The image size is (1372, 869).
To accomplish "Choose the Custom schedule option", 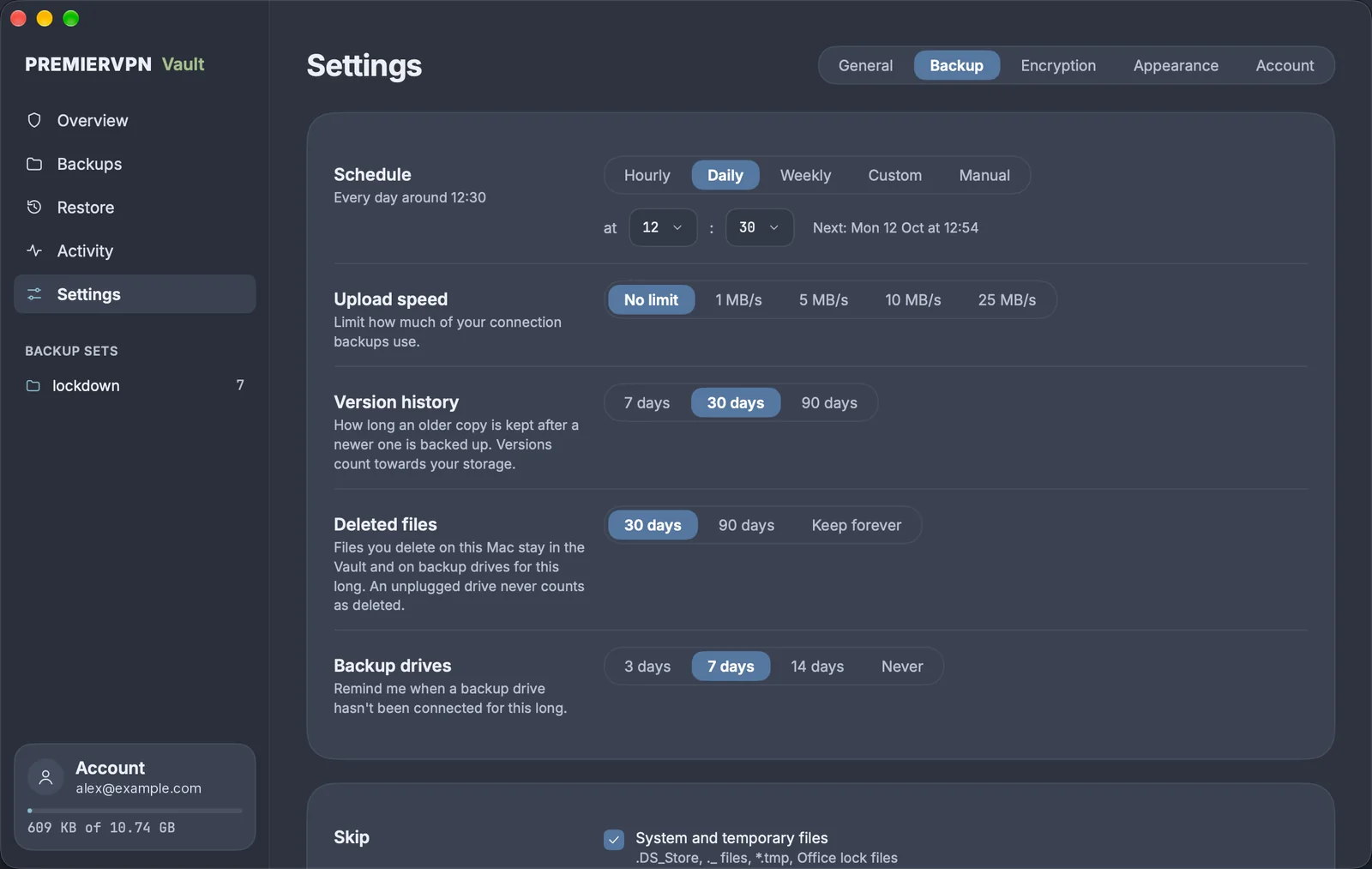I will [x=894, y=175].
